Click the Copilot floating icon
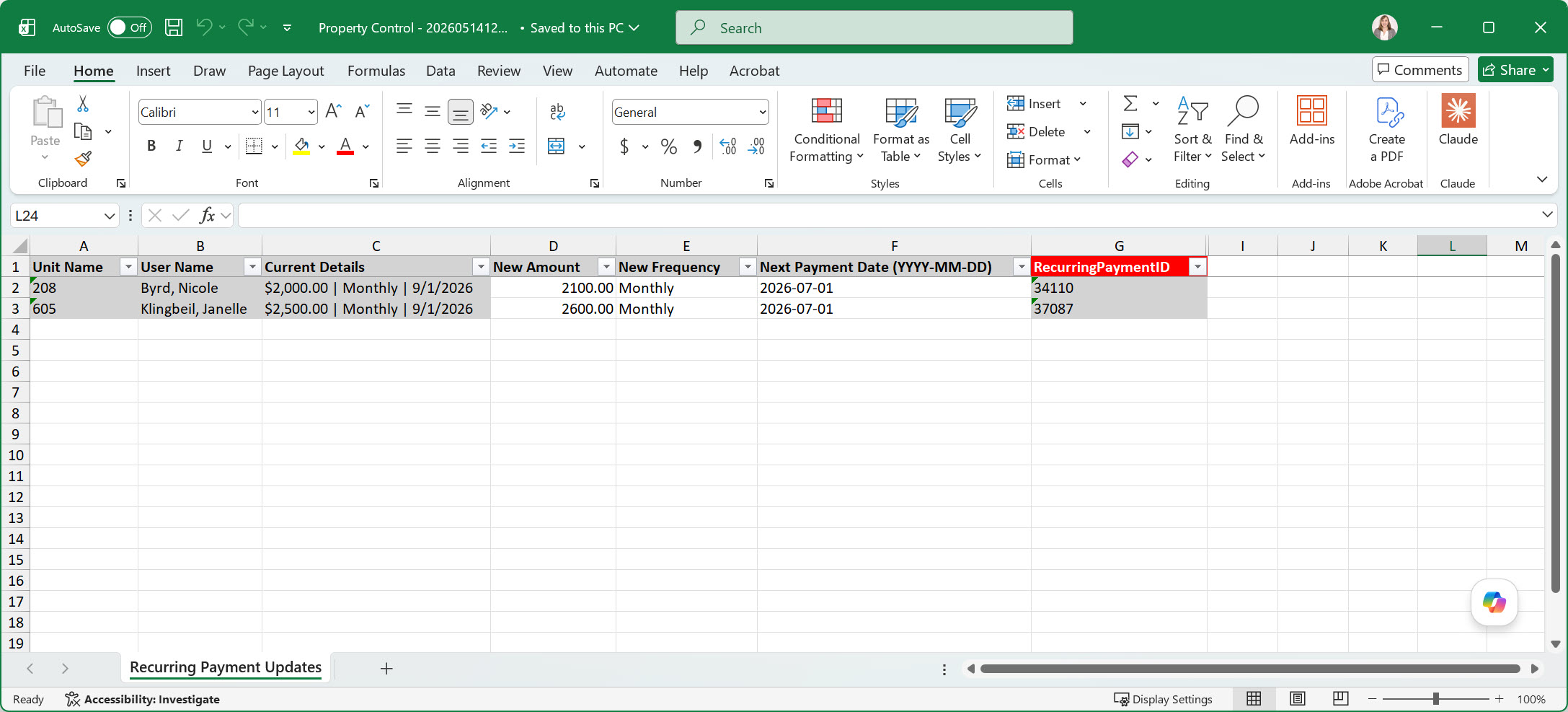 coord(1494,602)
